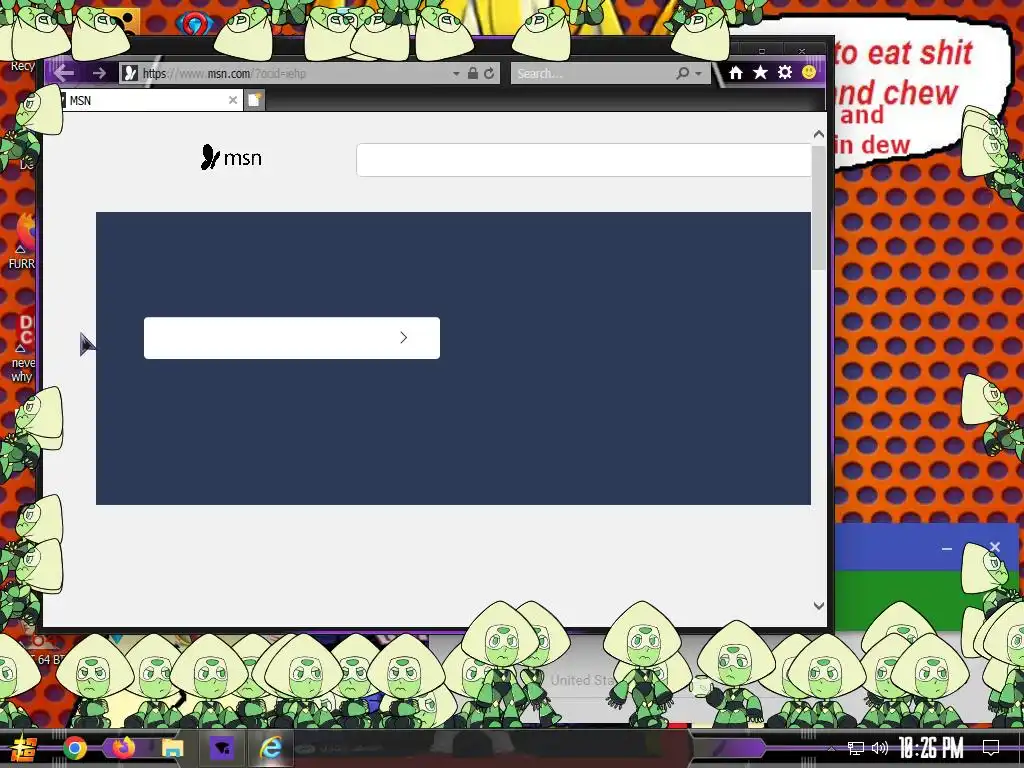Refresh the msn.com page
1024x768 pixels.
(489, 73)
